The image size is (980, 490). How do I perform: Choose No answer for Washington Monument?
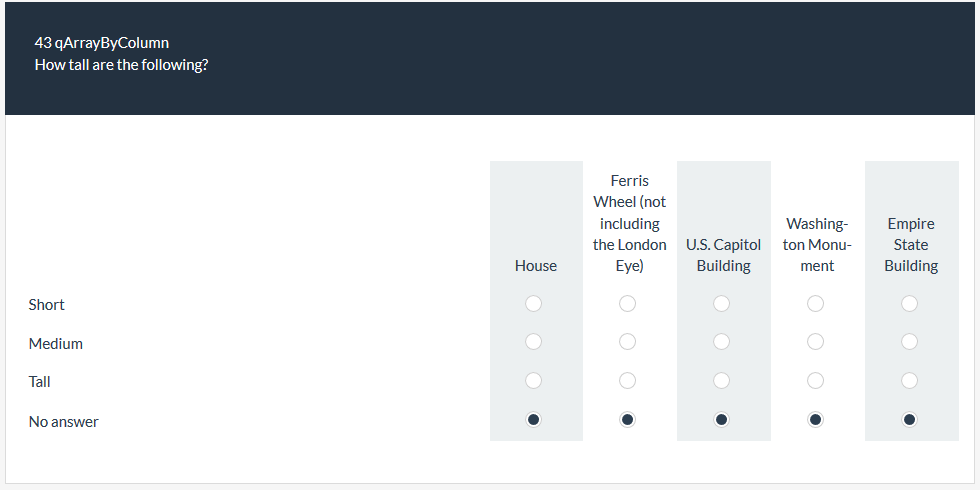[x=815, y=420]
